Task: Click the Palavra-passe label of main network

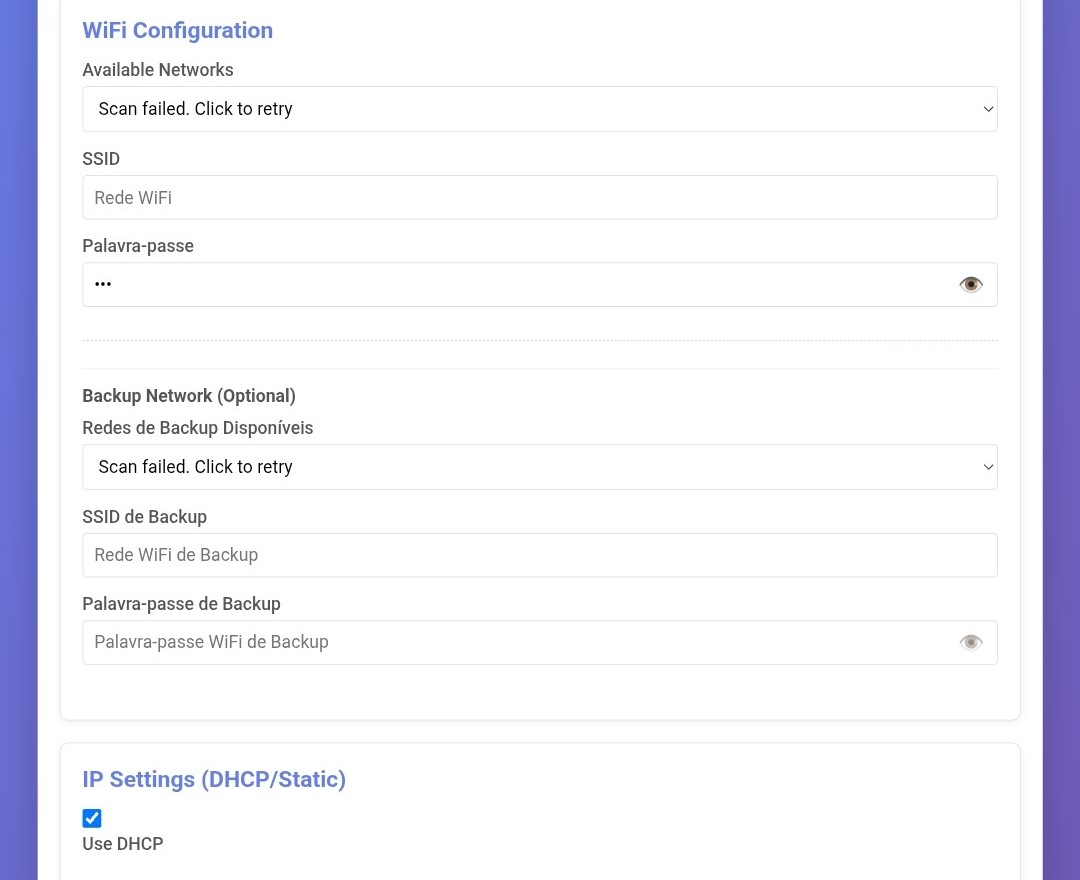Action: [138, 246]
